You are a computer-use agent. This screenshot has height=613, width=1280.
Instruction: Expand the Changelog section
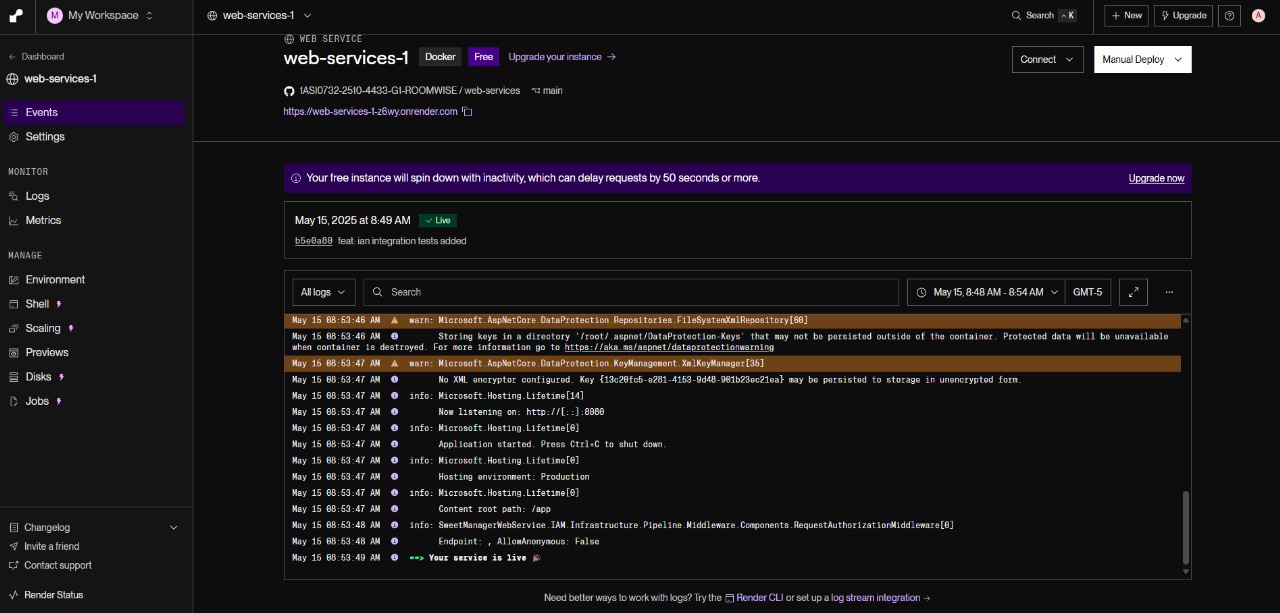coord(93,527)
